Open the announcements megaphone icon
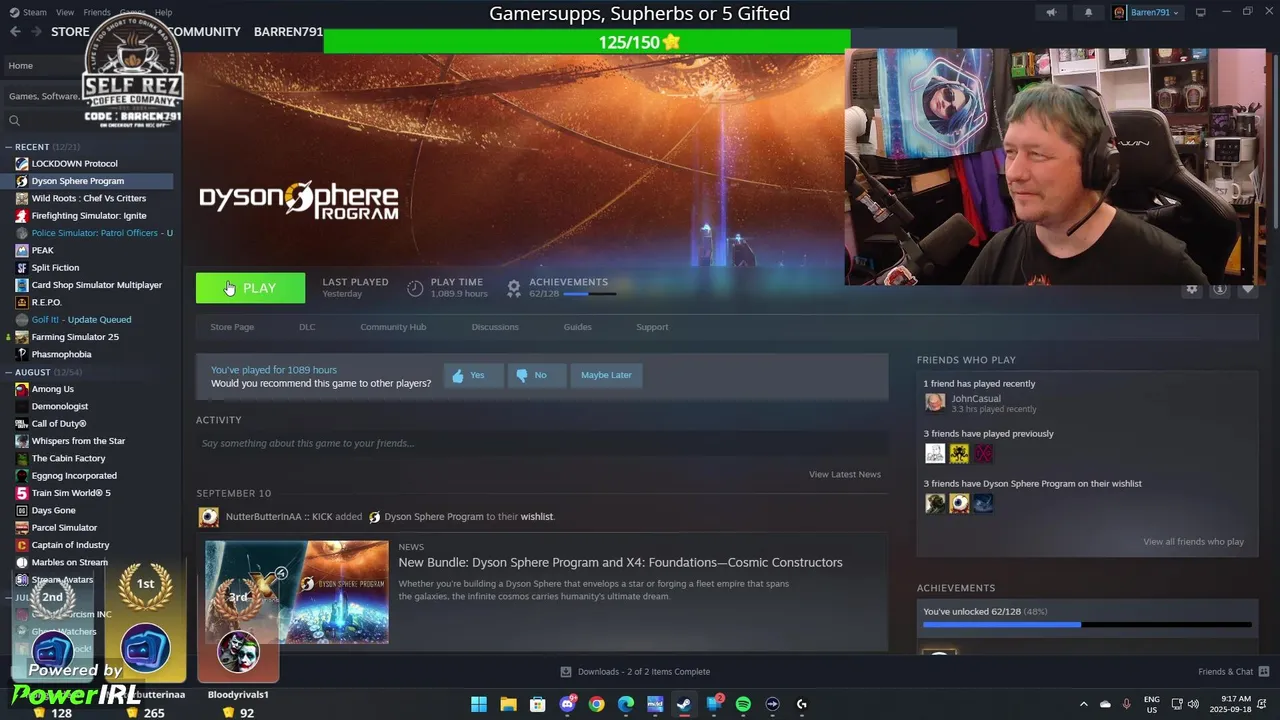 1051,13
